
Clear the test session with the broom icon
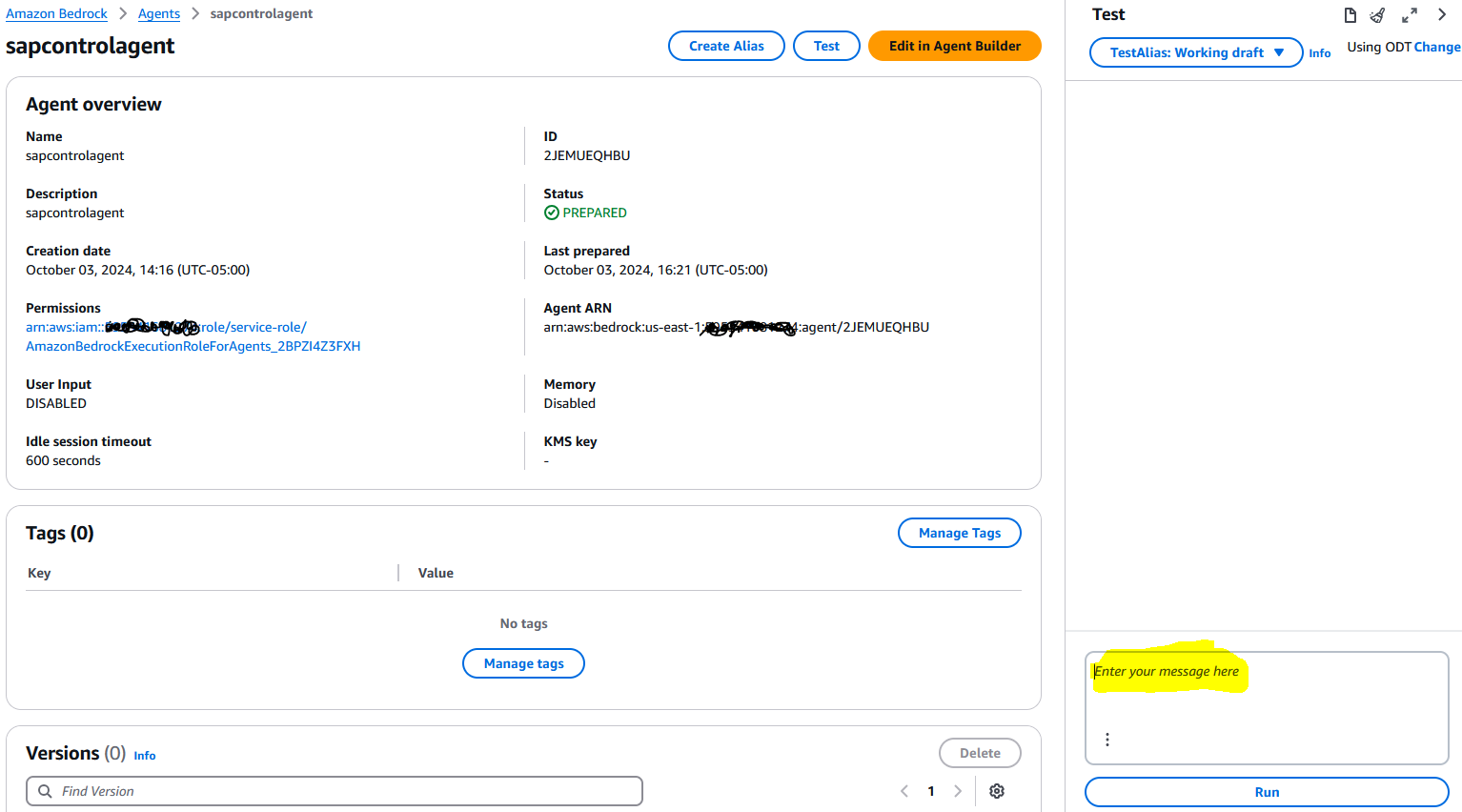(1377, 15)
